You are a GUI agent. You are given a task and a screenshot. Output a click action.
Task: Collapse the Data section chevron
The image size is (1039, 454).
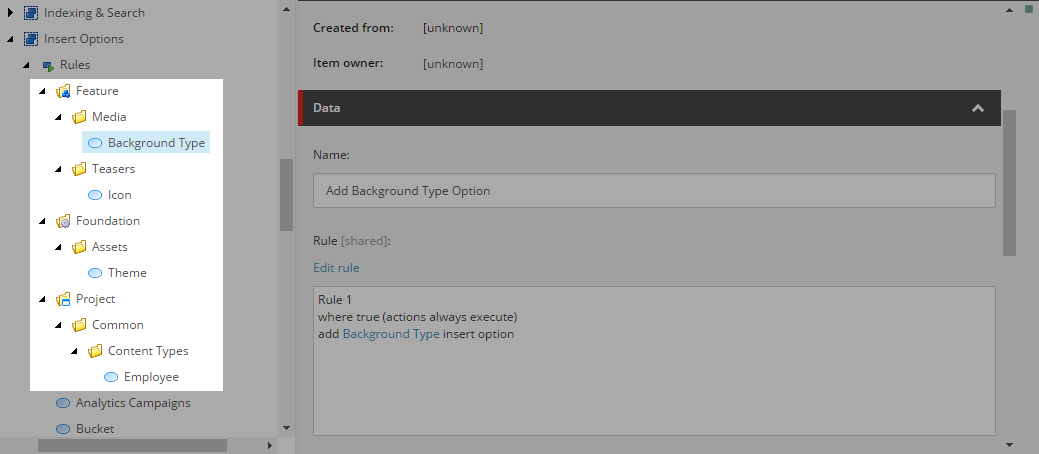tap(977, 108)
